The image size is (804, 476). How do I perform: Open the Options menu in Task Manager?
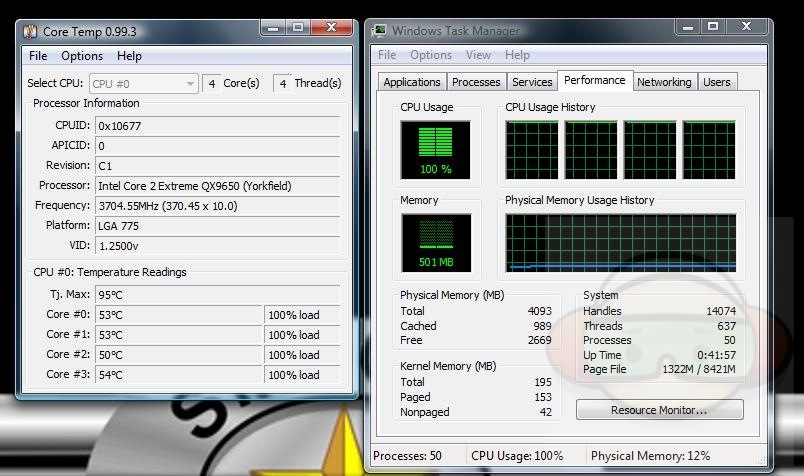[431, 55]
